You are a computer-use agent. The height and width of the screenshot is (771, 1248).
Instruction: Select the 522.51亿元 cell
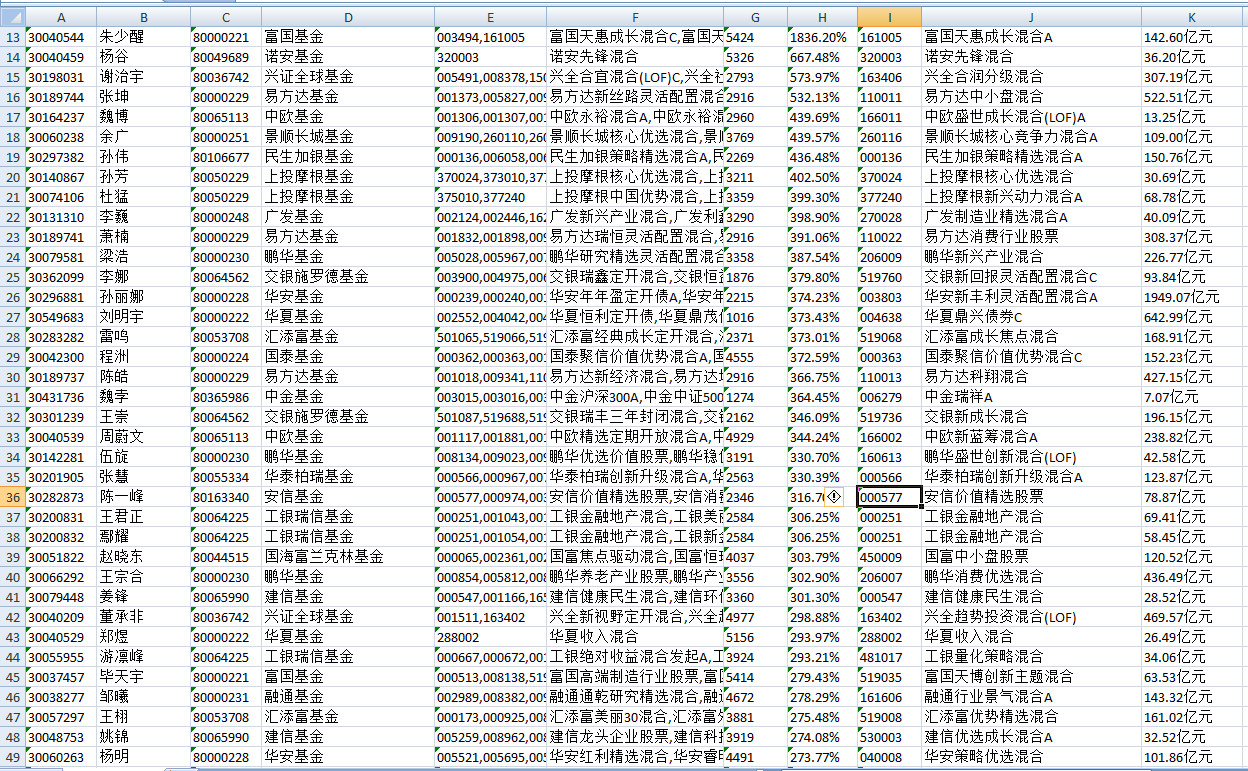point(1192,97)
